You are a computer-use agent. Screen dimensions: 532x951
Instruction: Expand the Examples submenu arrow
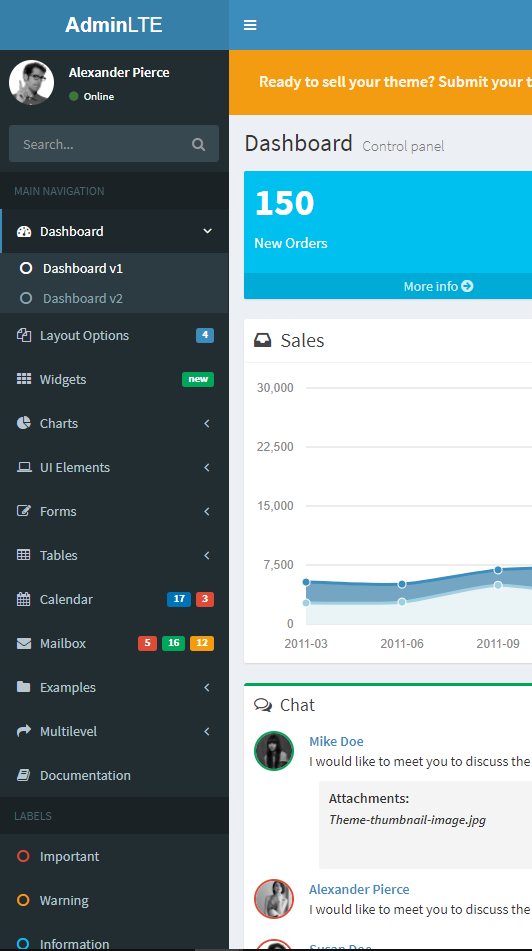coord(207,687)
